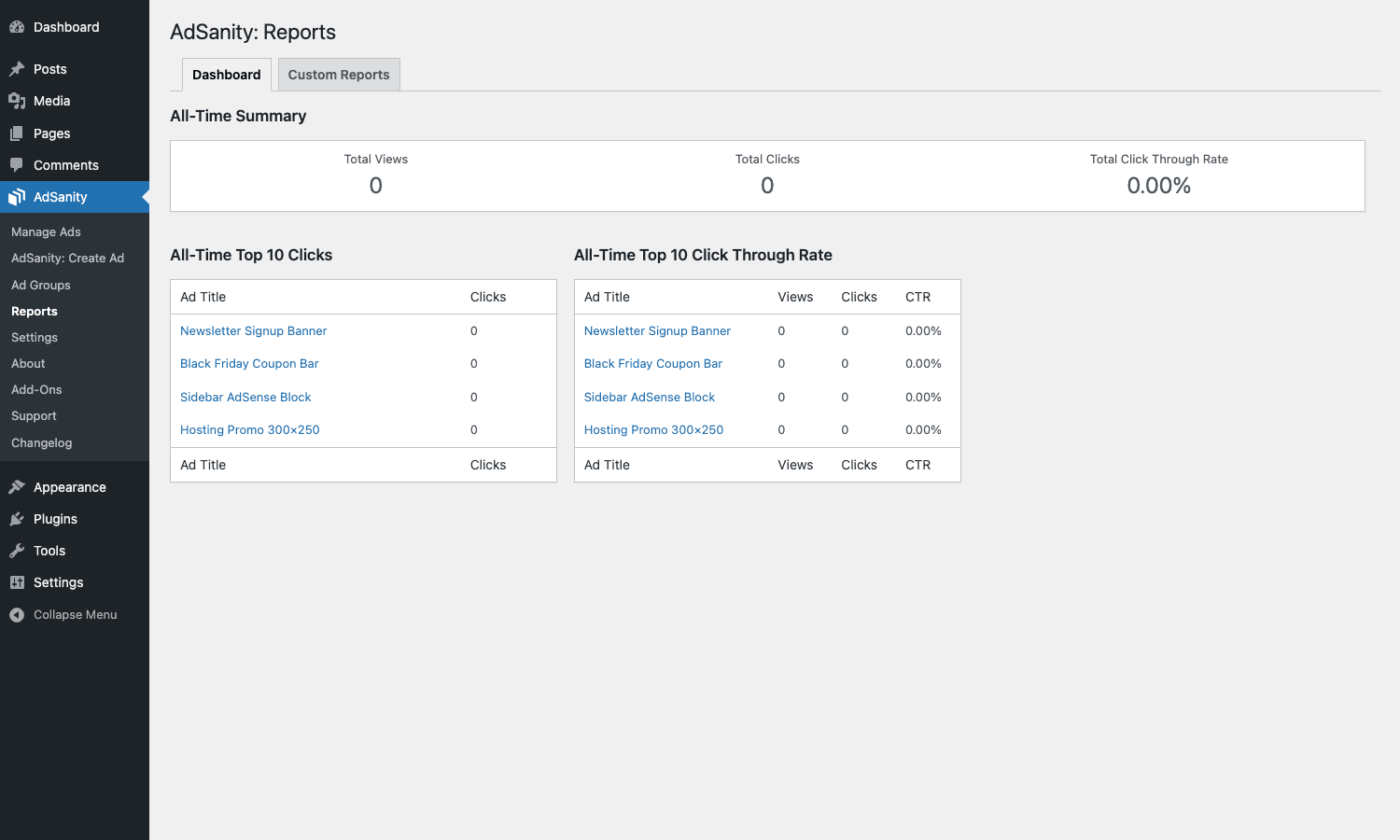Switch to the Dashboard reports tab
The height and width of the screenshot is (840, 1400).
tap(227, 75)
